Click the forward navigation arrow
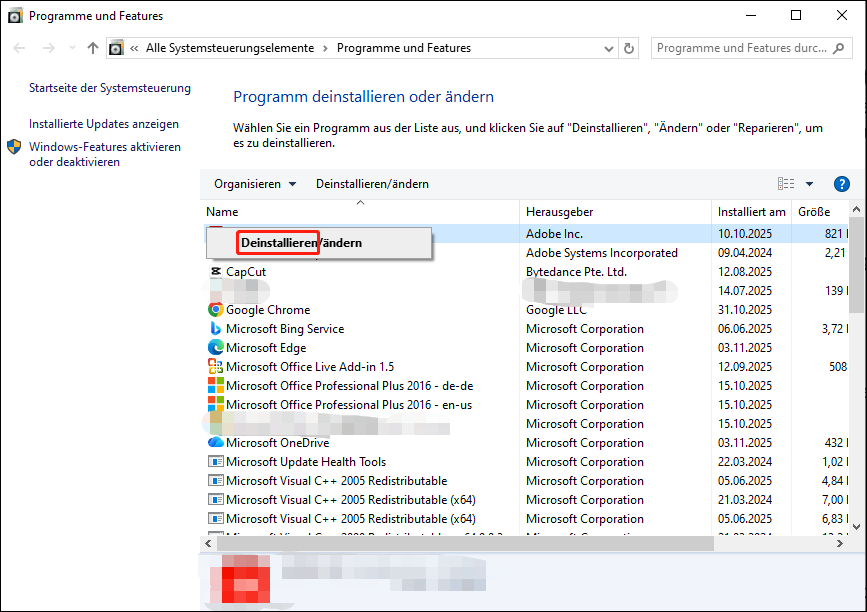This screenshot has height=612, width=867. point(49,48)
